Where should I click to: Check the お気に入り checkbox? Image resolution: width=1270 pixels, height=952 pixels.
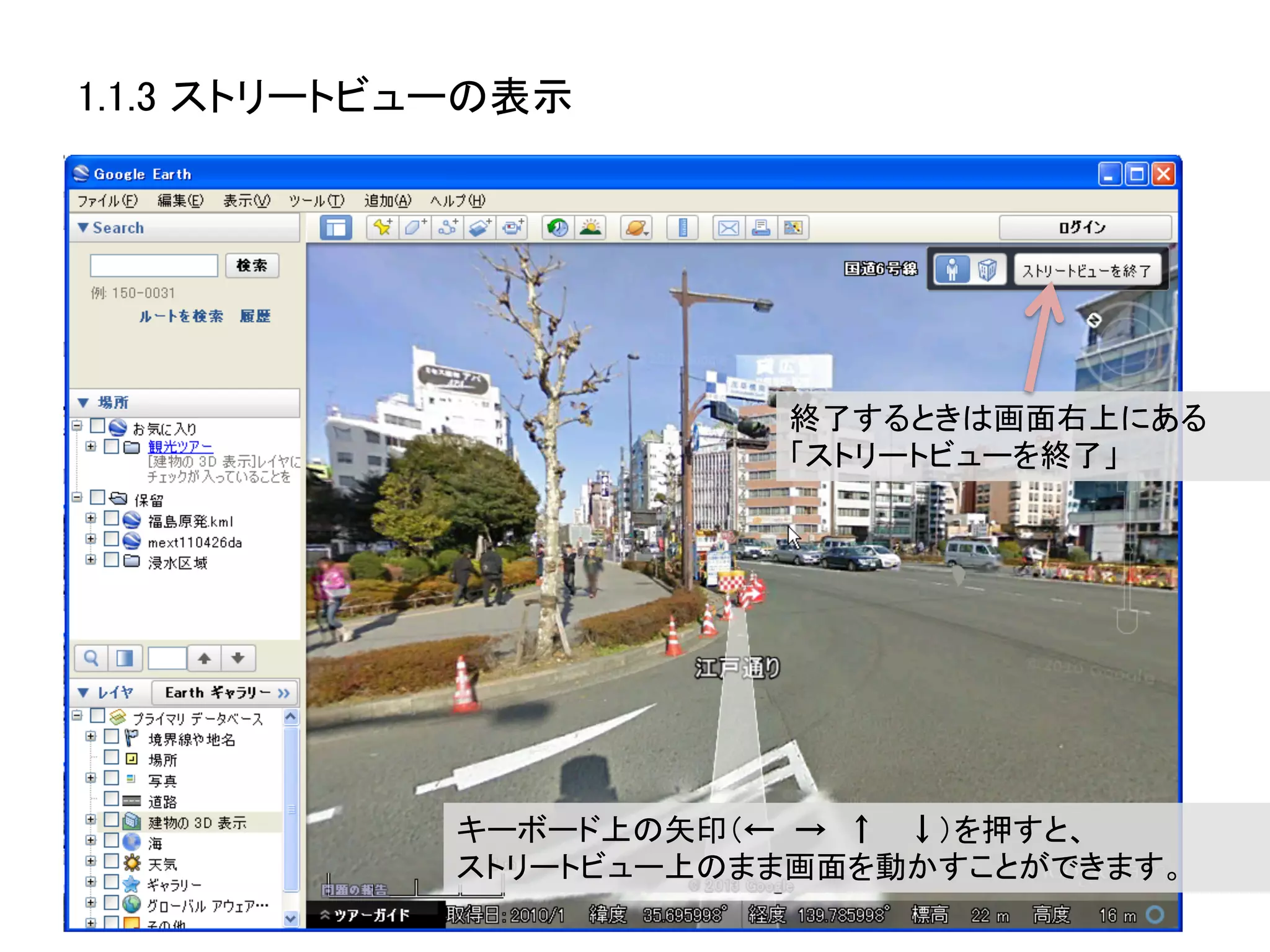[x=97, y=426]
